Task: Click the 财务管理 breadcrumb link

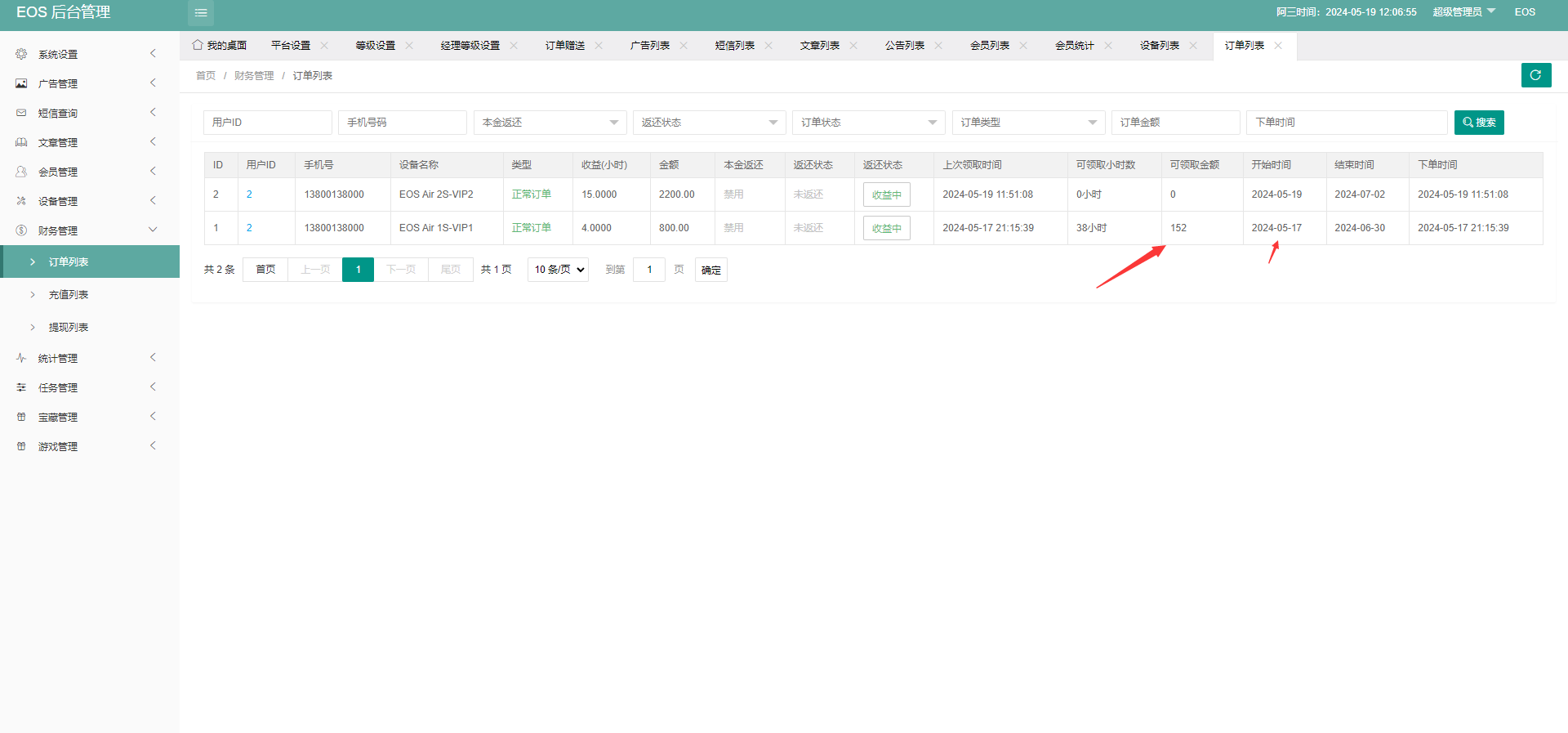Action: [x=254, y=76]
